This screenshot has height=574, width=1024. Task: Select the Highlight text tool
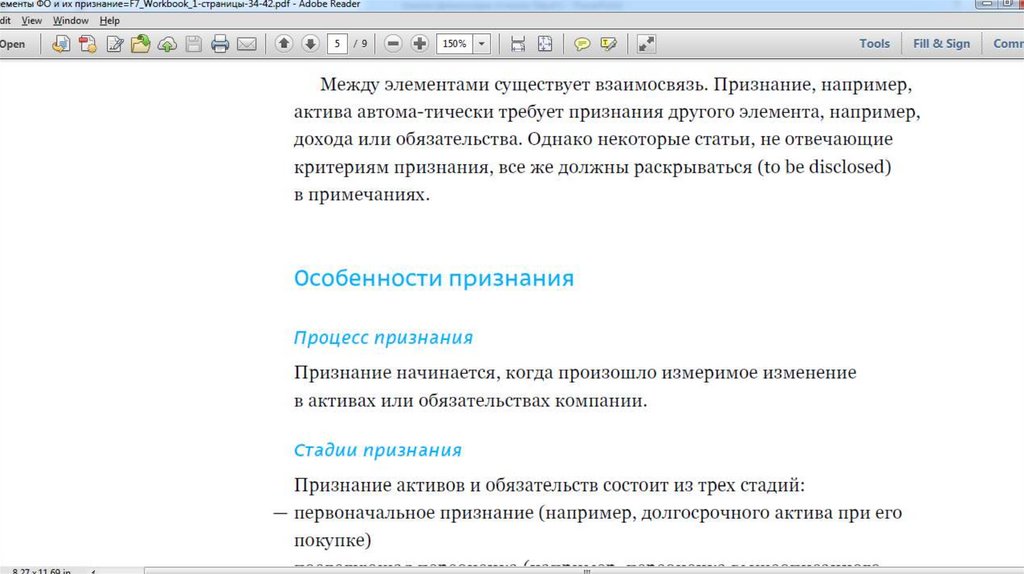click(x=607, y=44)
